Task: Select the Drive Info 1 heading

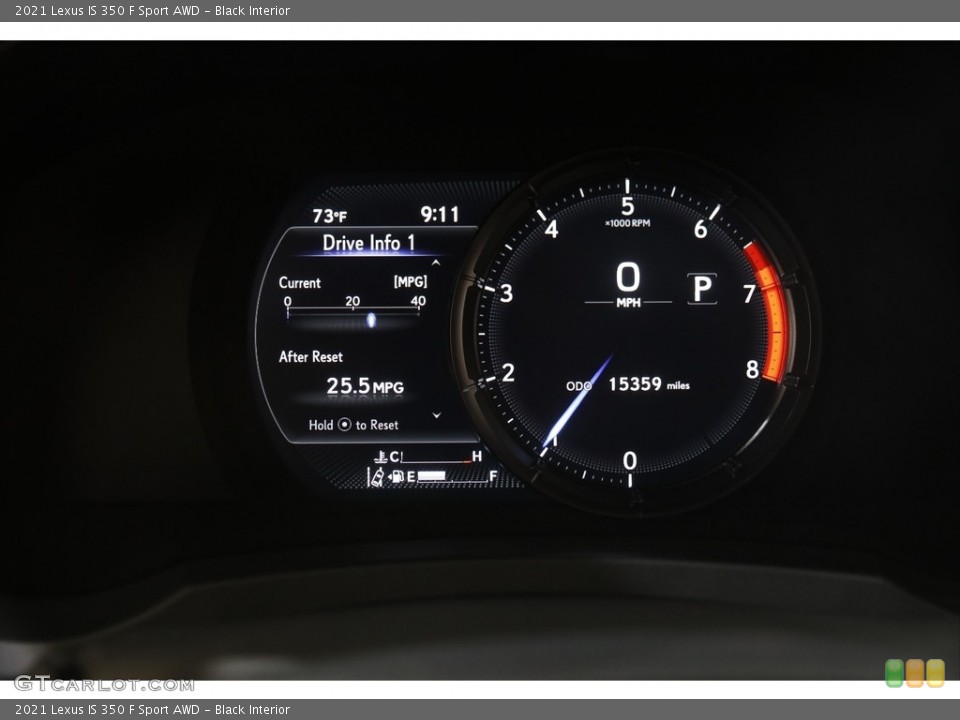Action: pyautogui.click(x=369, y=243)
